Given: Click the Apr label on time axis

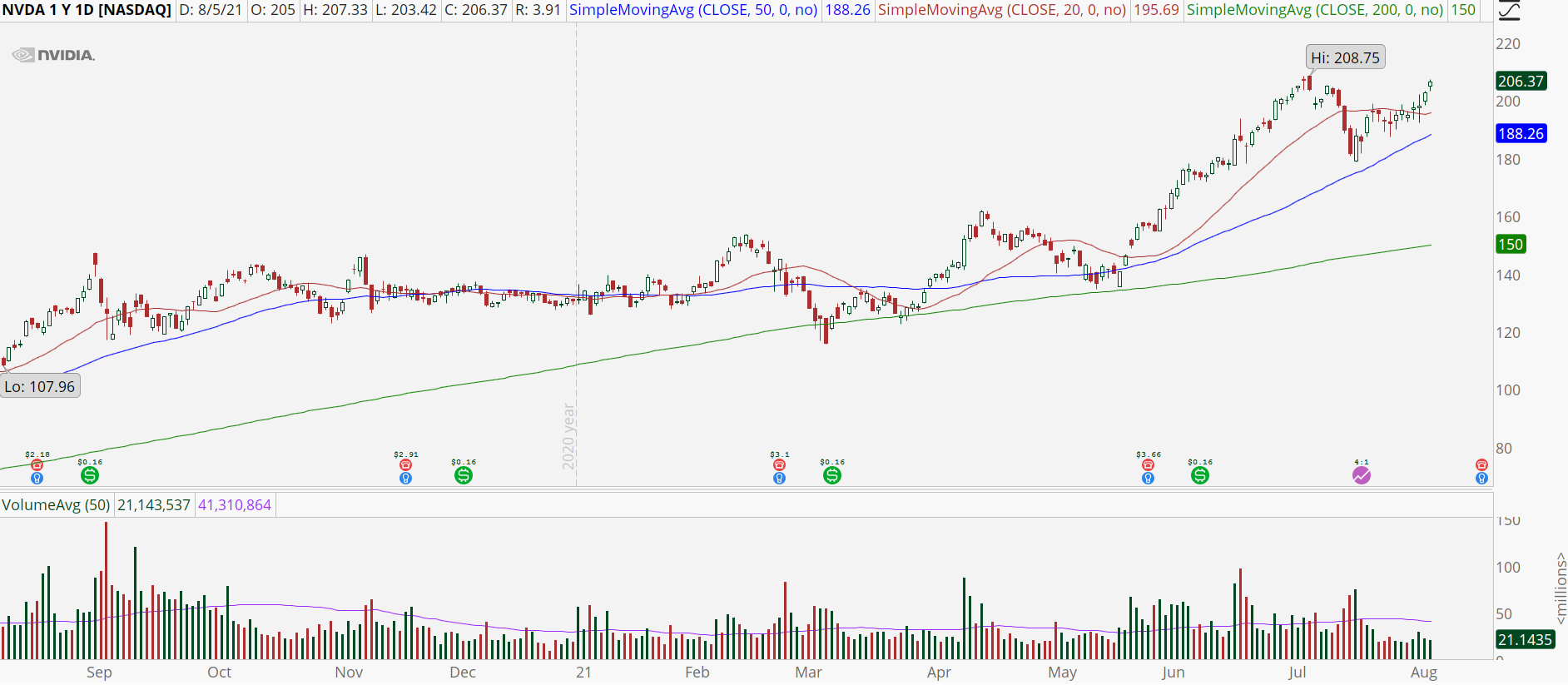Looking at the screenshot, I should (939, 673).
